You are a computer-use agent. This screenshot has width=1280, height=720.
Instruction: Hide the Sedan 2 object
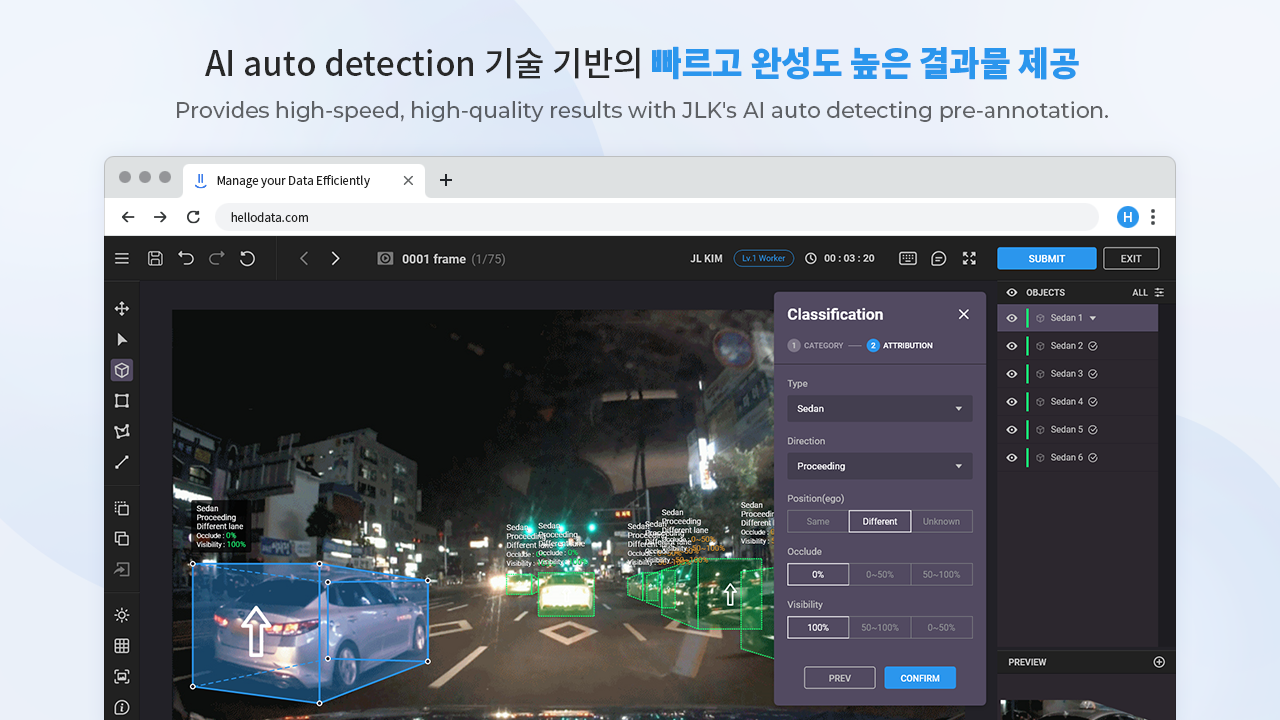[1011, 346]
